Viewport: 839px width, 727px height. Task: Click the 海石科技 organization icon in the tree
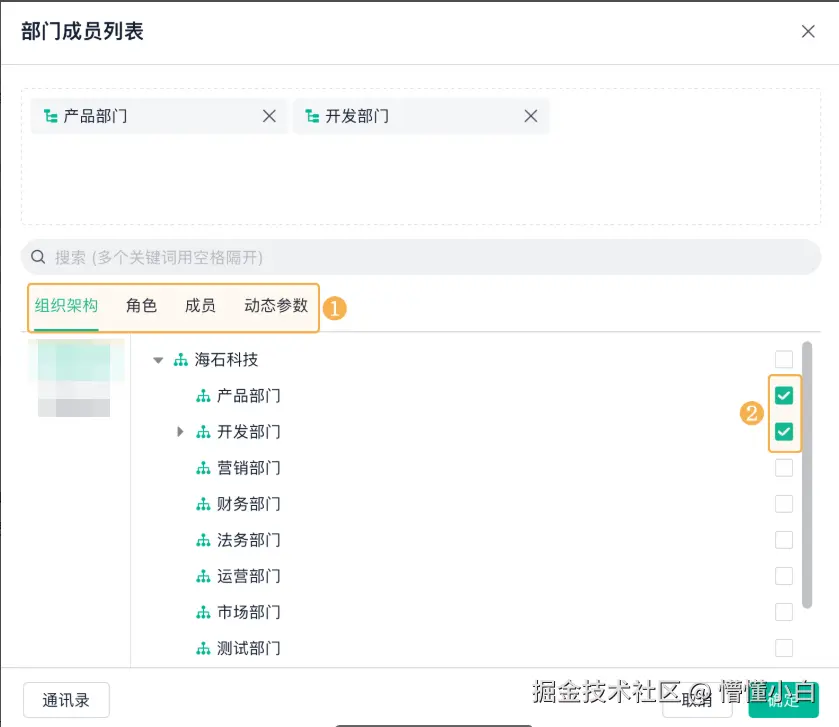click(182, 359)
